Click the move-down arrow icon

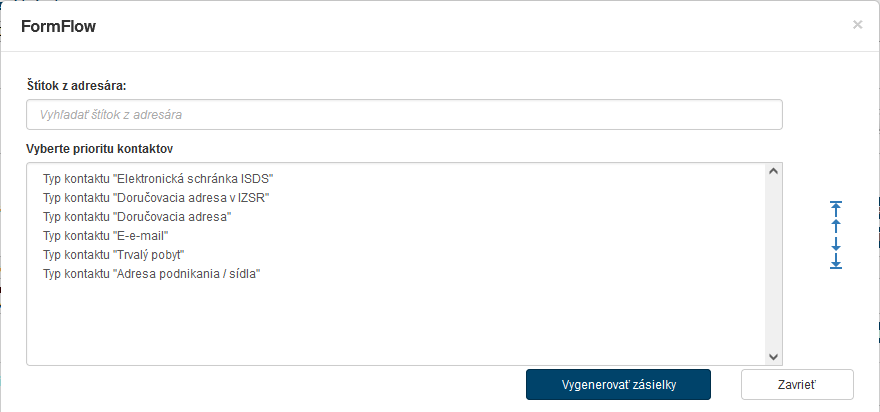836,244
